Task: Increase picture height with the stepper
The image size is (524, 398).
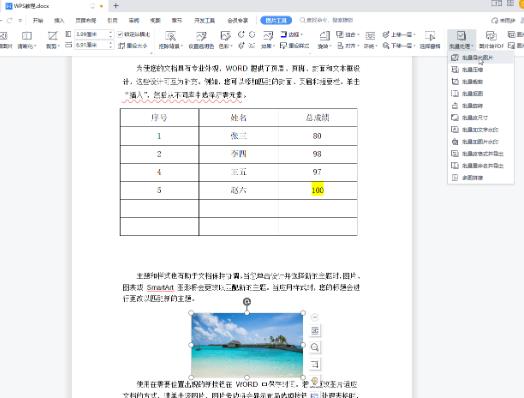Action: click(111, 33)
